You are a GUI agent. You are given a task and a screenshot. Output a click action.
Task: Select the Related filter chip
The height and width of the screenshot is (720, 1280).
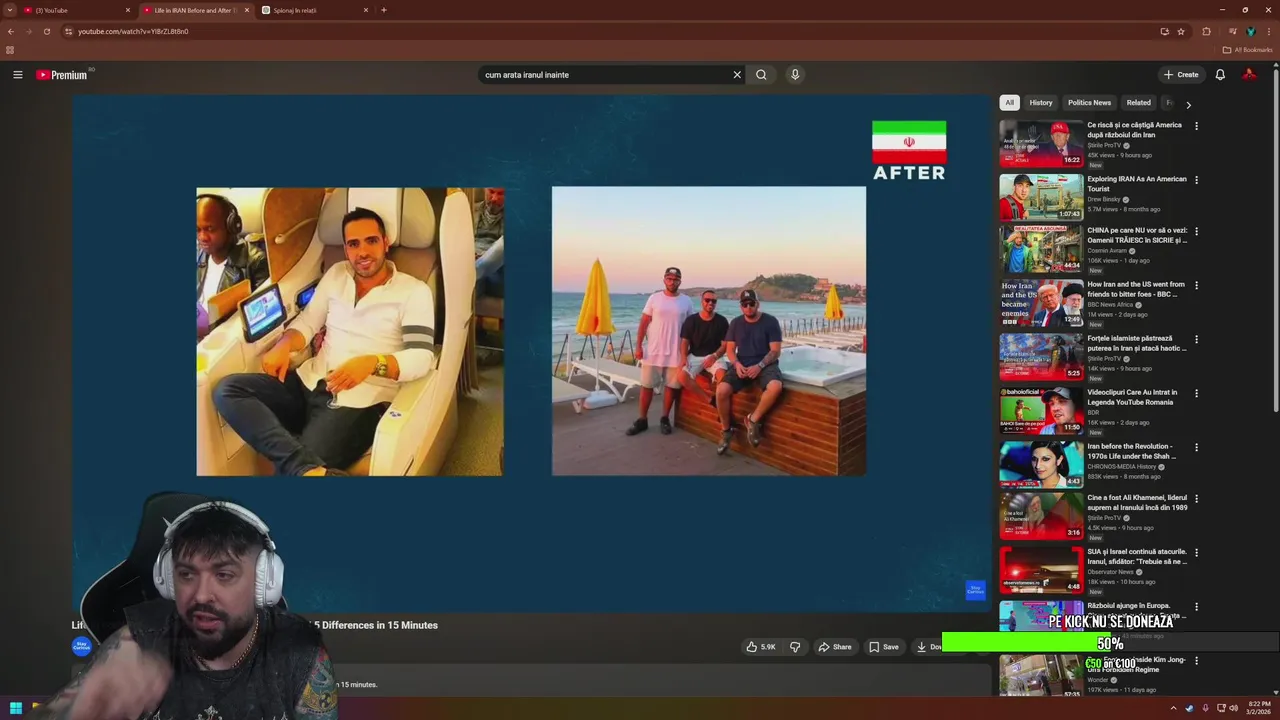(x=1138, y=103)
